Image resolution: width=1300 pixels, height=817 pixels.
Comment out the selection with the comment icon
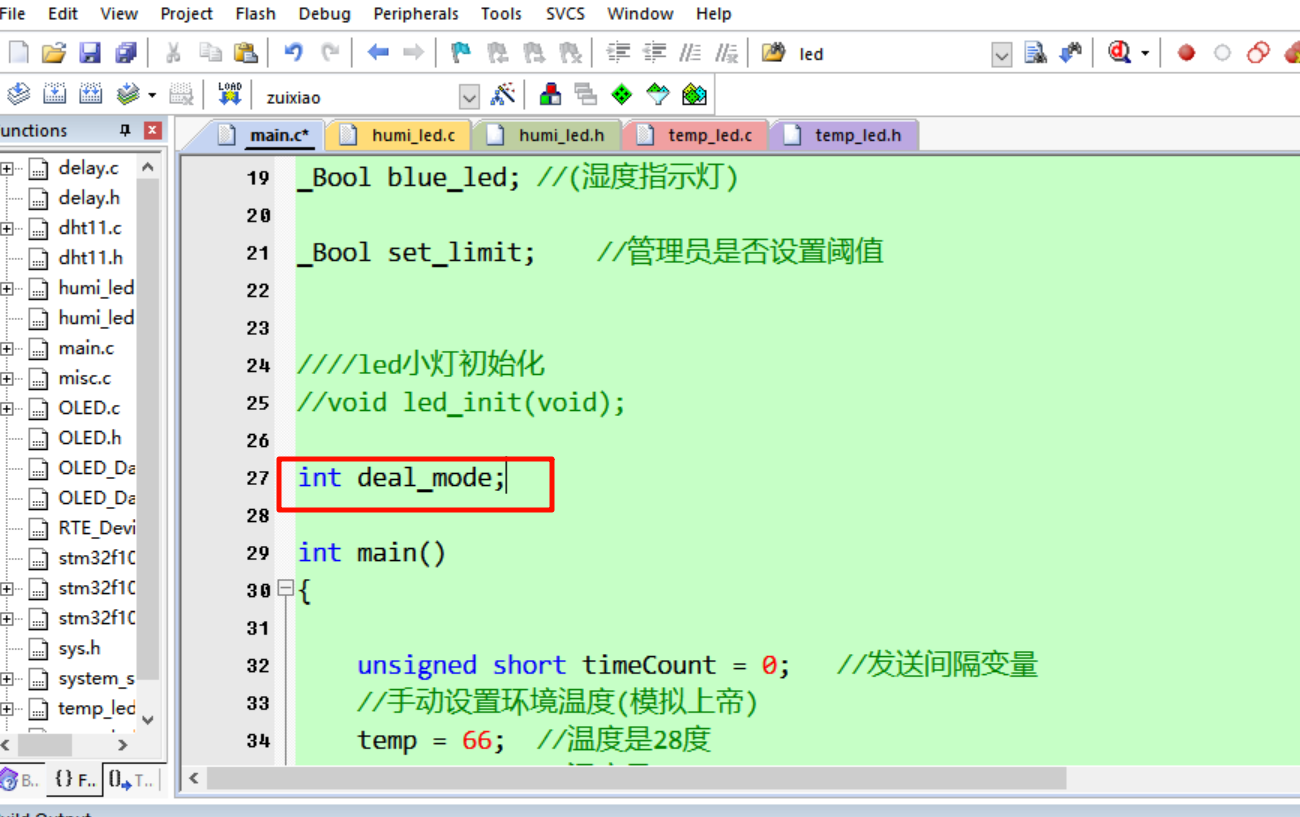(x=690, y=53)
